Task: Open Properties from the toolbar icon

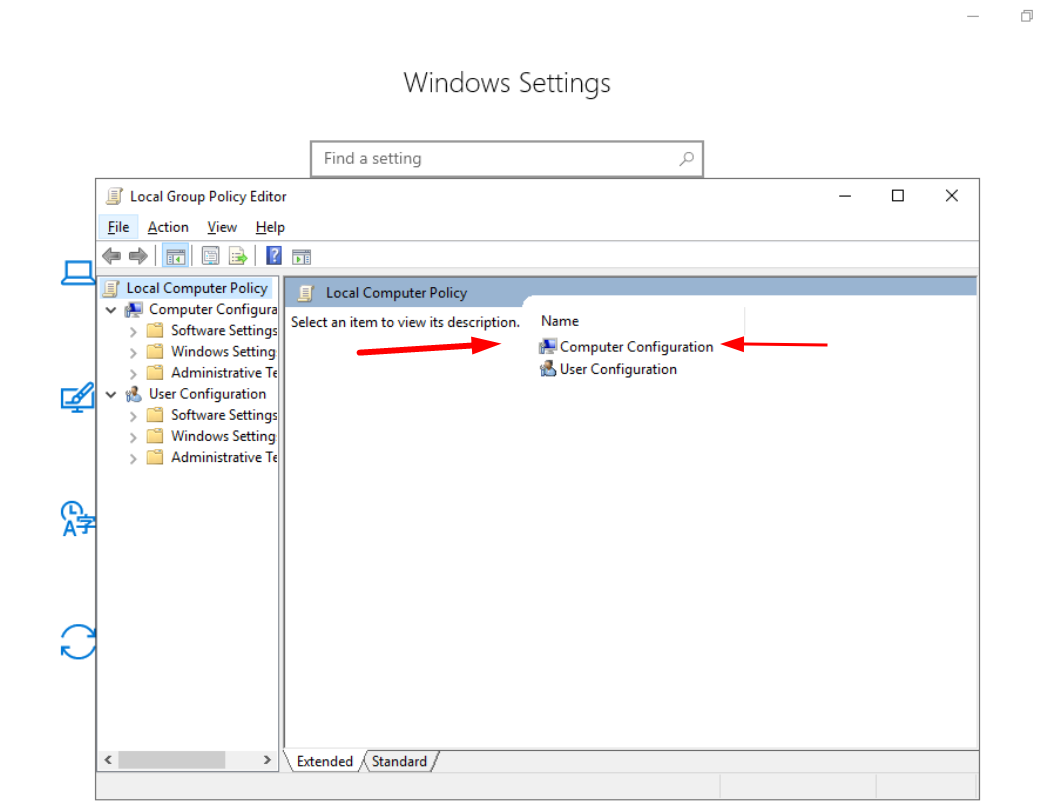Action: point(210,256)
